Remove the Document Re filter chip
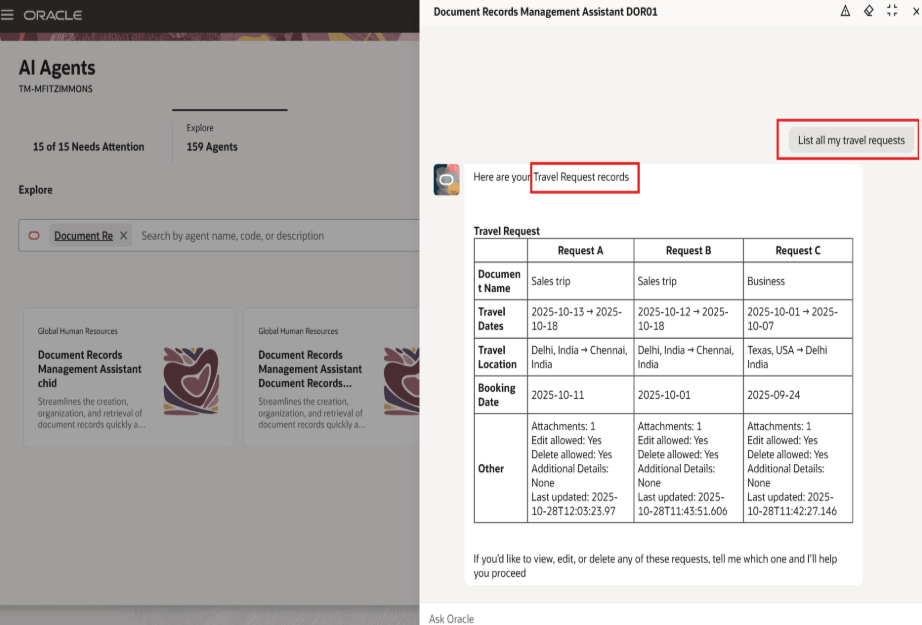The image size is (922, 625). click(124, 236)
